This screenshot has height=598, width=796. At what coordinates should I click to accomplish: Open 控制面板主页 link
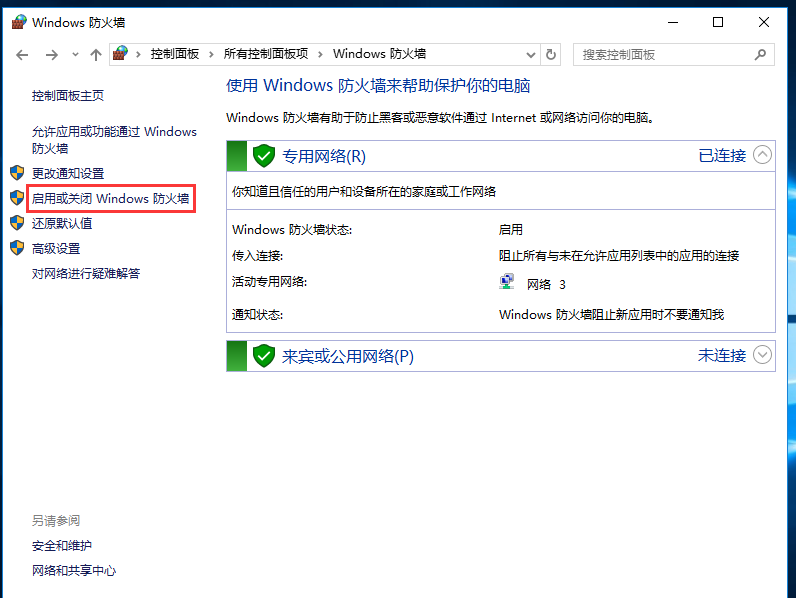(x=68, y=95)
